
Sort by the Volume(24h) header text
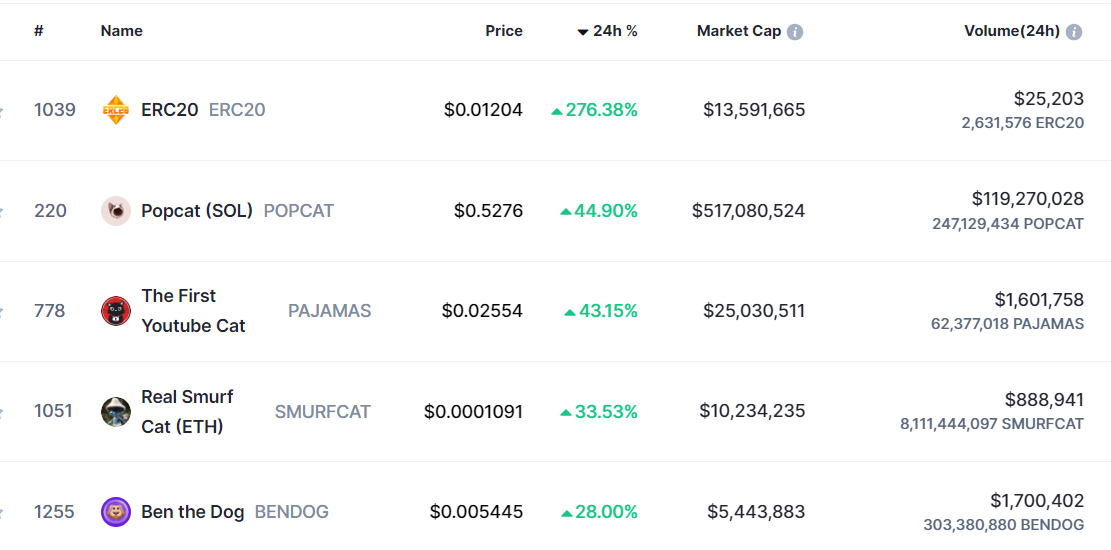pyautogui.click(x=1011, y=31)
